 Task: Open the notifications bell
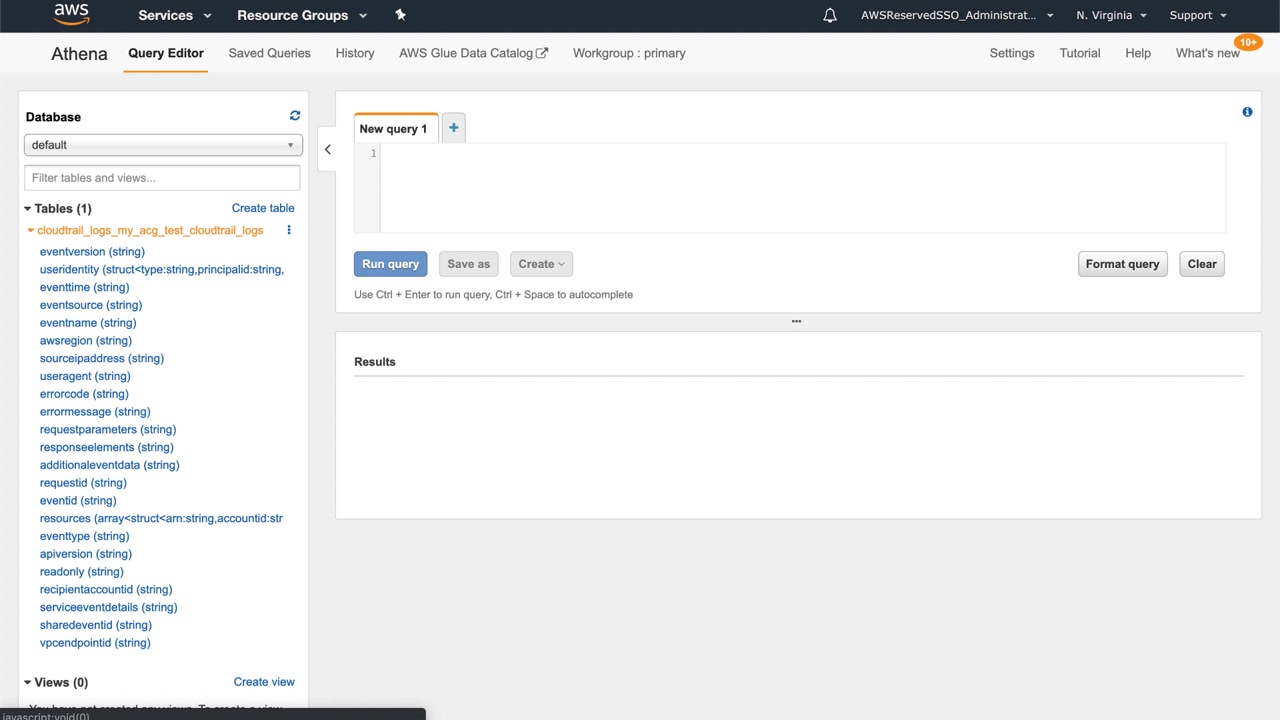click(x=829, y=15)
